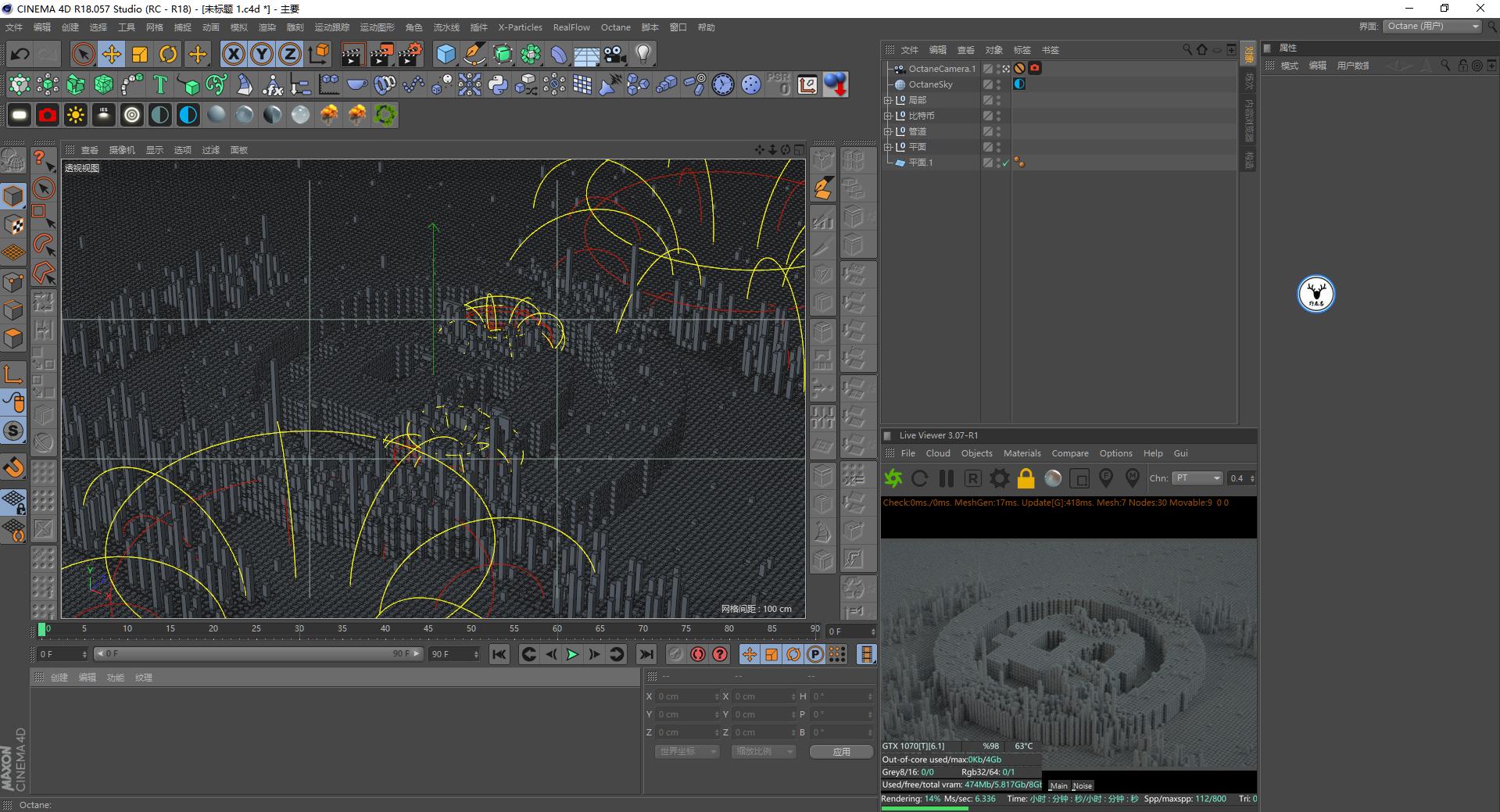Select the Rotate tool icon

[x=168, y=54]
